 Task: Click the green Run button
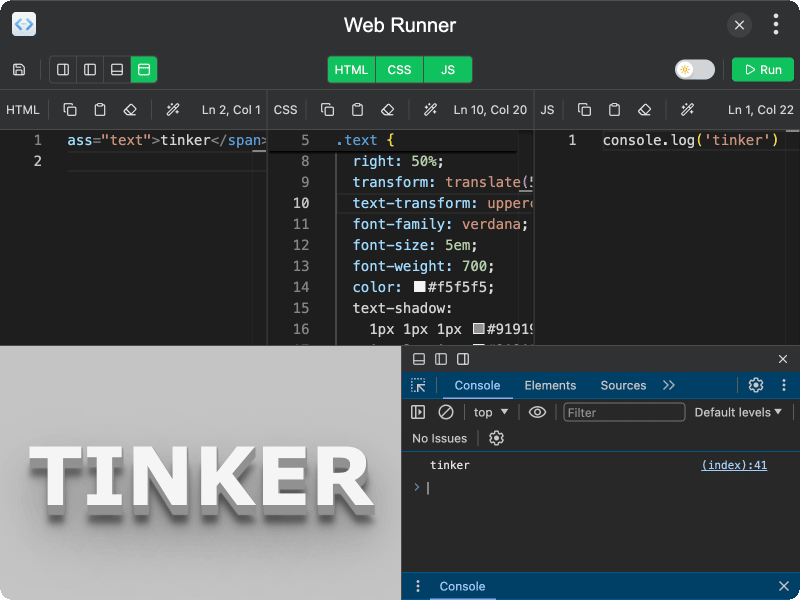(x=763, y=69)
